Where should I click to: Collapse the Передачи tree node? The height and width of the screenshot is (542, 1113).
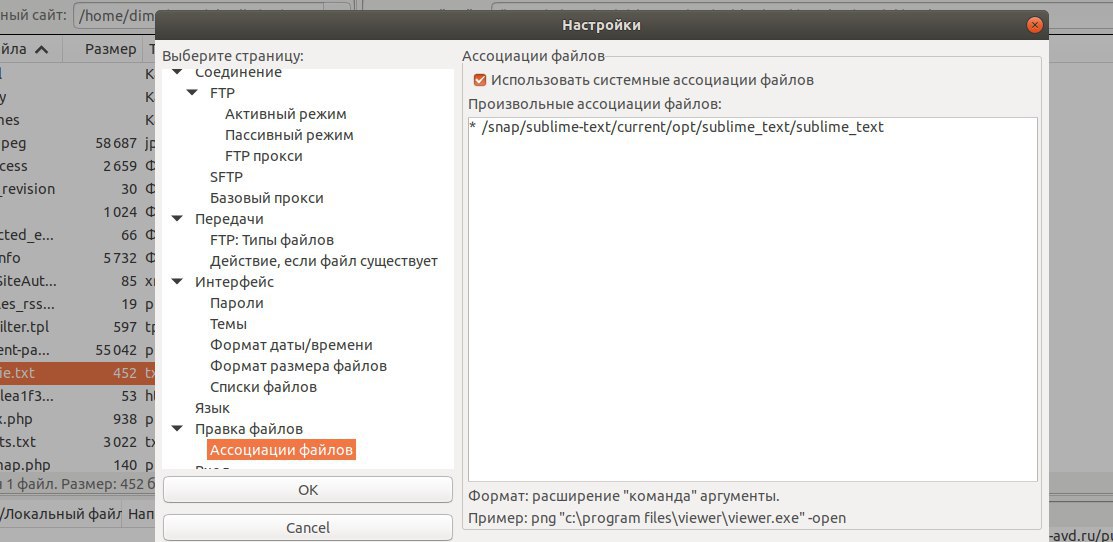177,219
